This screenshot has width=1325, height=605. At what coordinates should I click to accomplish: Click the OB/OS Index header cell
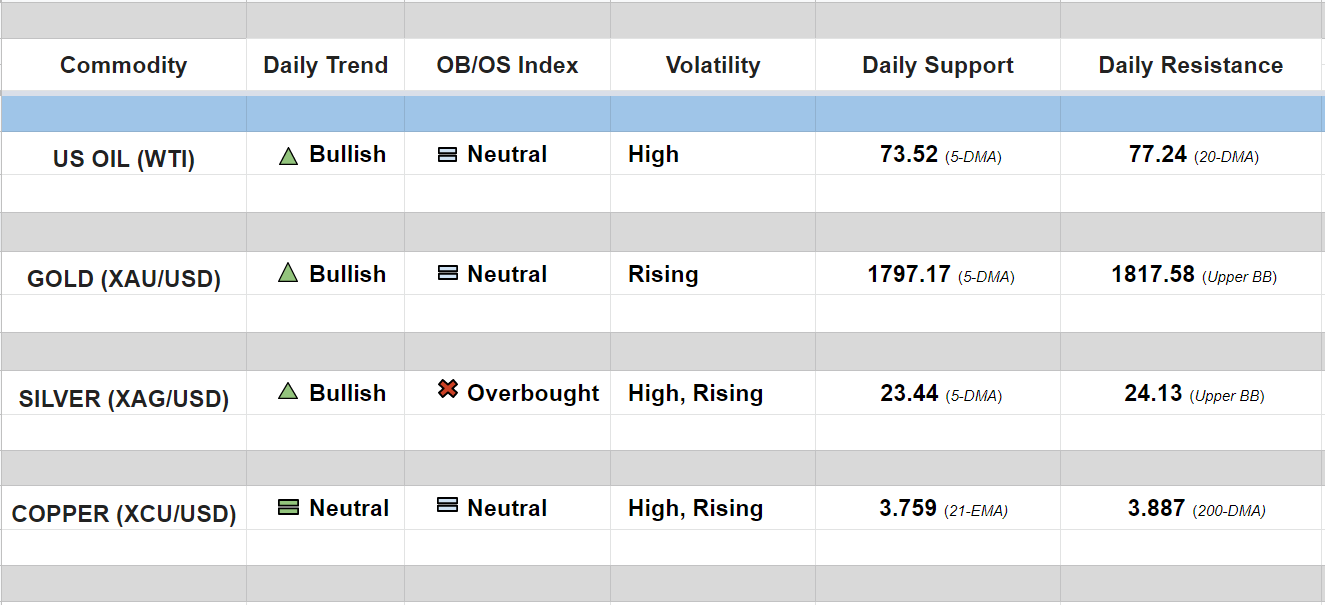pos(507,66)
